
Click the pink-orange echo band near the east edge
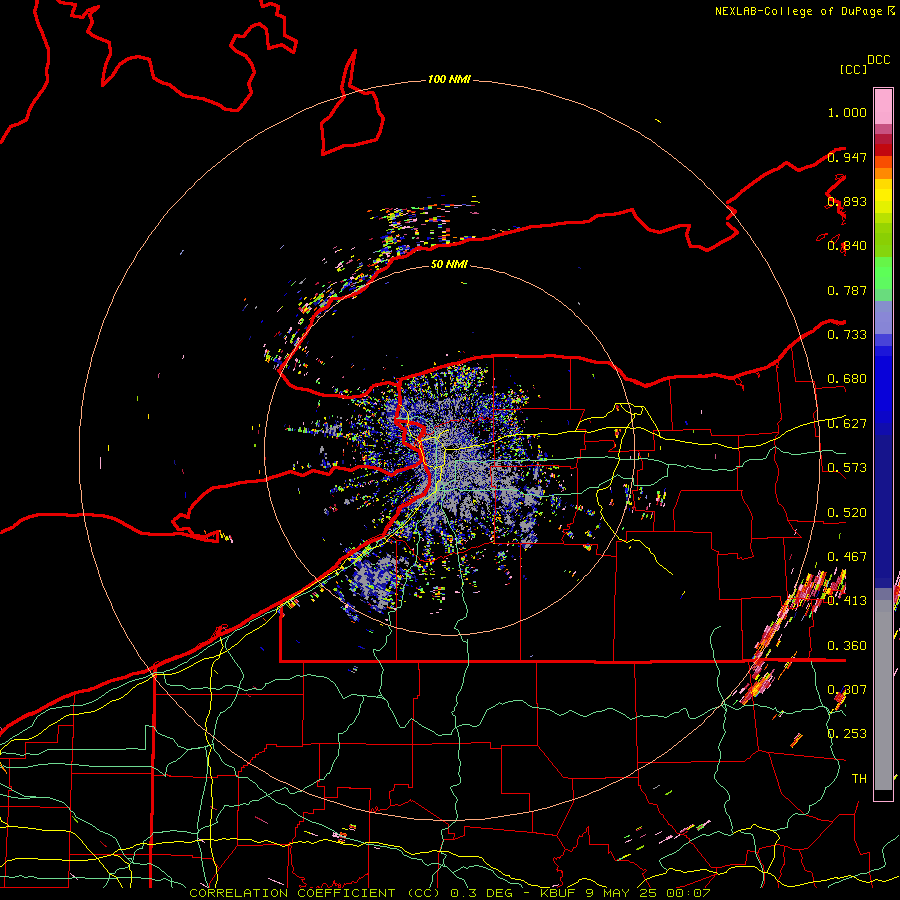tap(791, 637)
